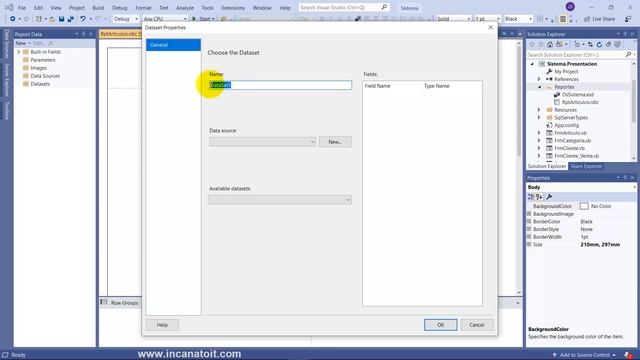Click the Save All icon in toolbar
The width and height of the screenshot is (640, 360).
pyautogui.click(x=71, y=19)
